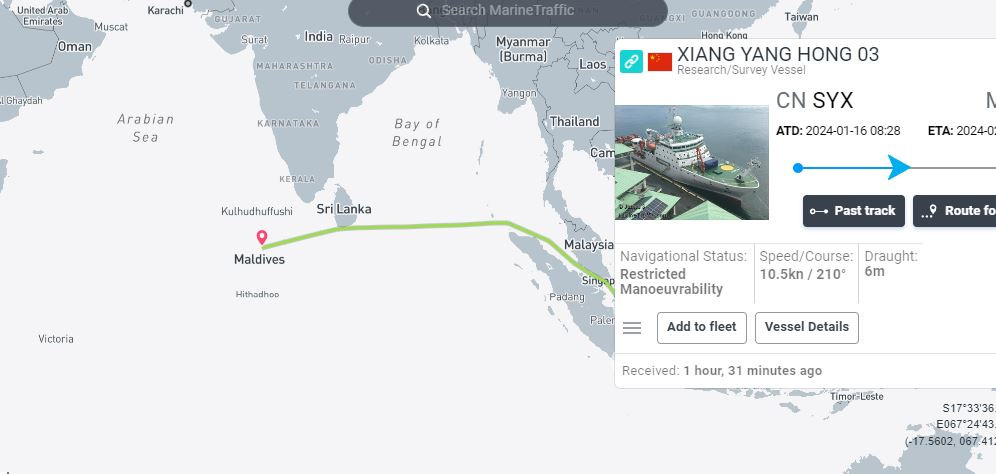Click the CN SYX departure port label

[x=814, y=100]
